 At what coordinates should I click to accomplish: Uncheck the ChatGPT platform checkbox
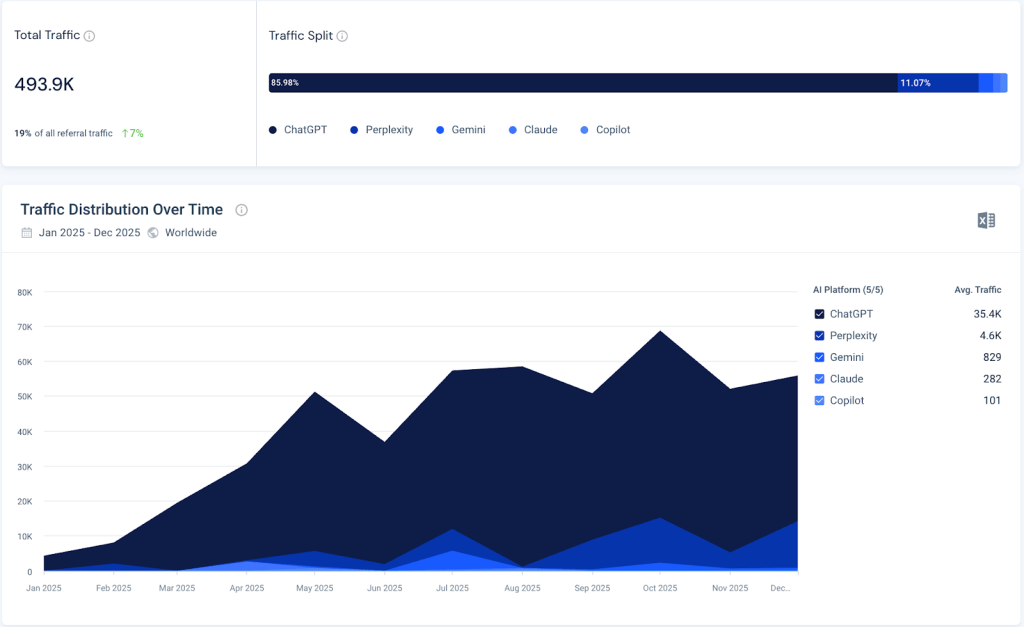click(x=818, y=313)
